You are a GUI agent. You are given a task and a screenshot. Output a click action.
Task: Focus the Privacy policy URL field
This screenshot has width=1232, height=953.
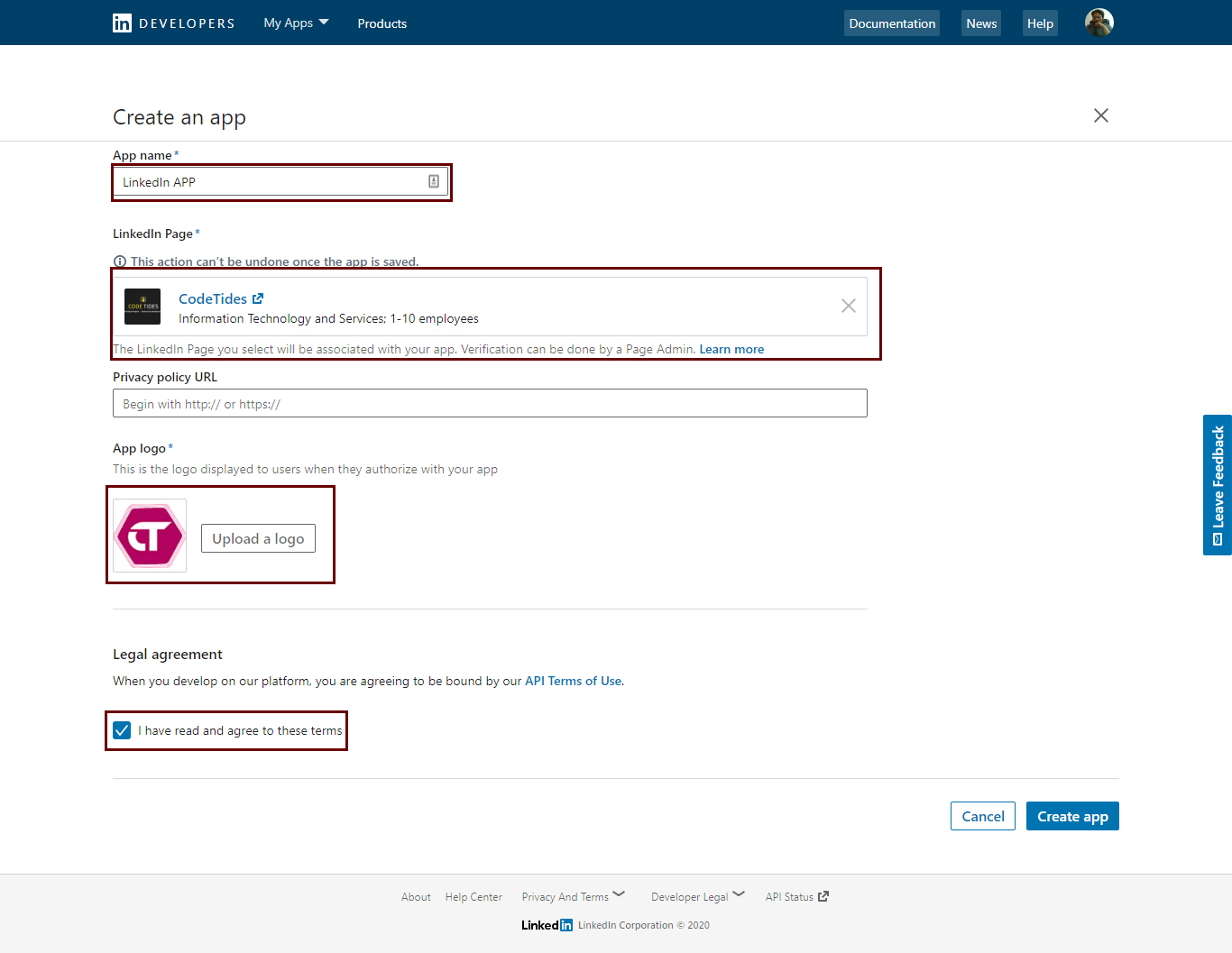tap(490, 403)
